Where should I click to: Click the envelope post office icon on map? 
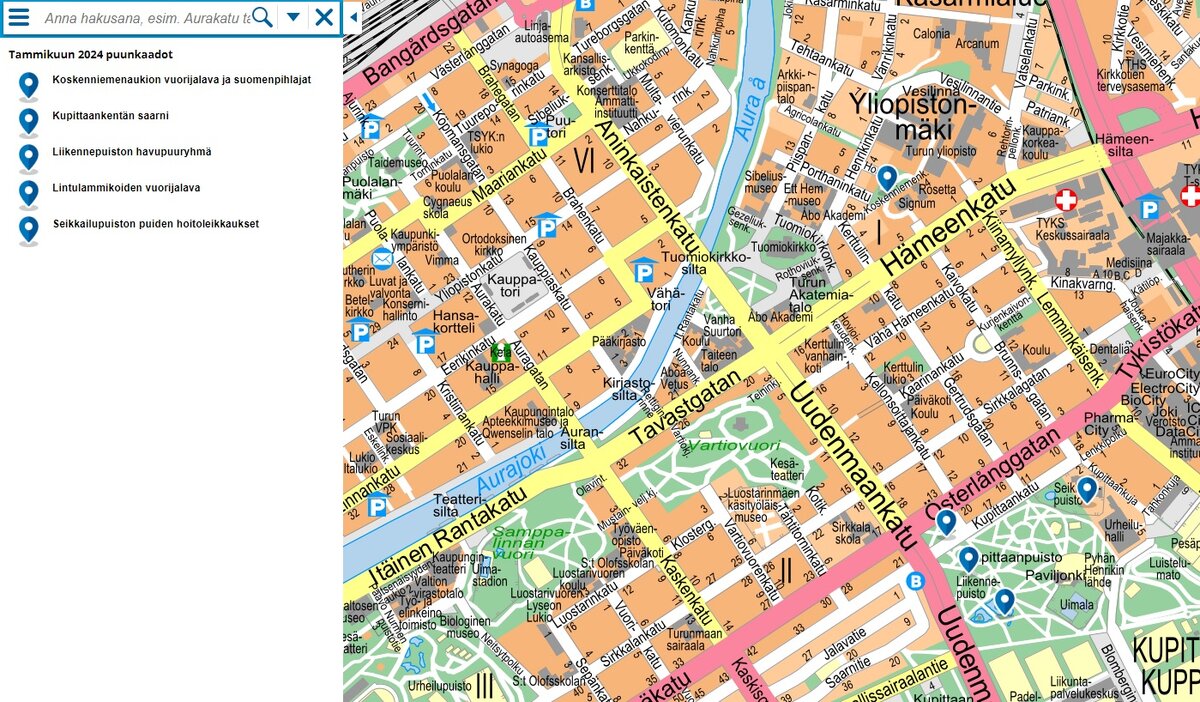click(382, 259)
